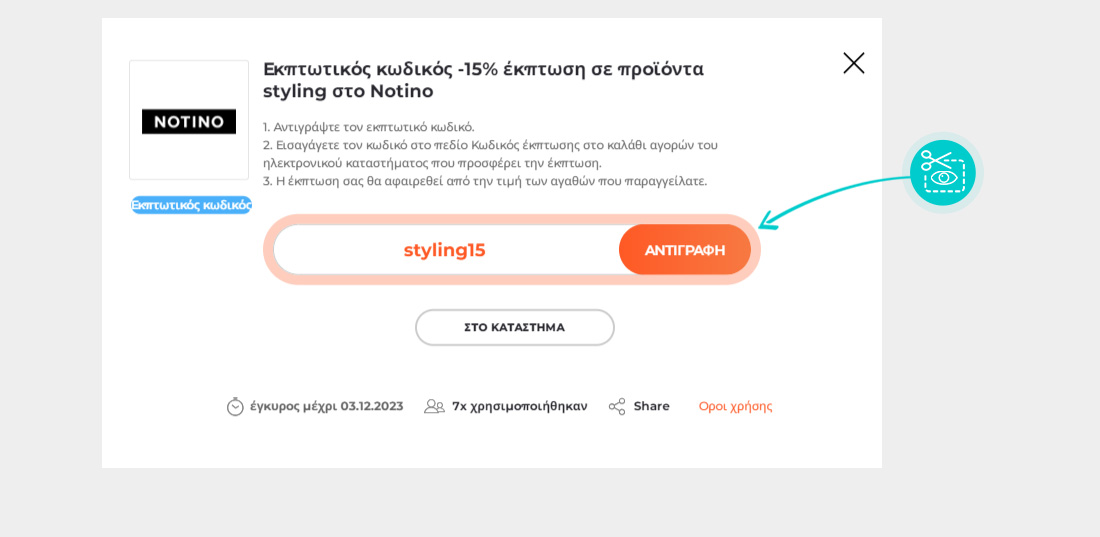The image size is (1100, 537).
Task: Click the 7x χρησιμοποιήθηκαν usage text
Action: pyautogui.click(x=519, y=406)
